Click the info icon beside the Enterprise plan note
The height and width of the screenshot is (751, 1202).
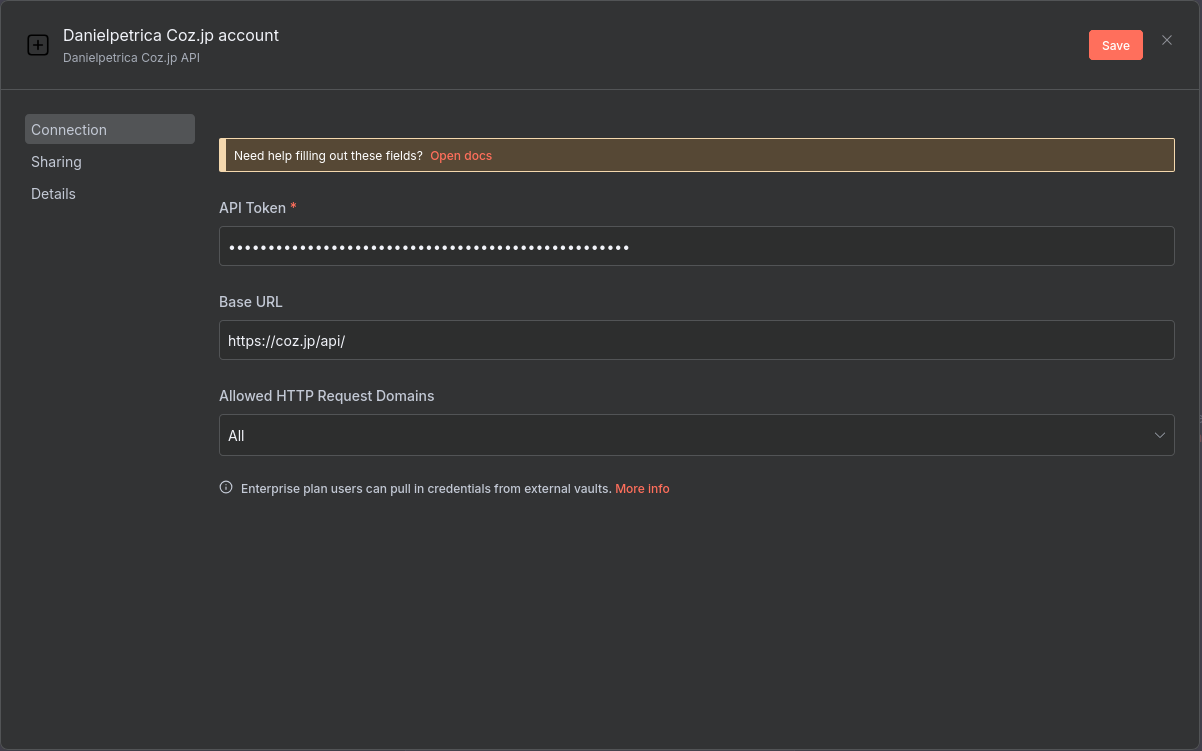[x=226, y=488]
